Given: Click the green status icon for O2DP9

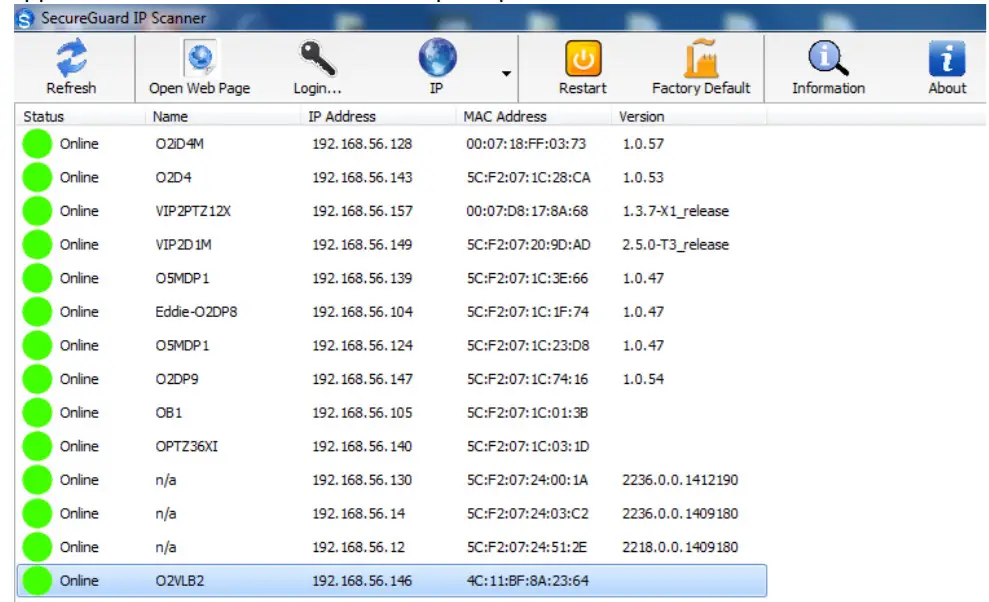Looking at the screenshot, I should coord(37,379).
